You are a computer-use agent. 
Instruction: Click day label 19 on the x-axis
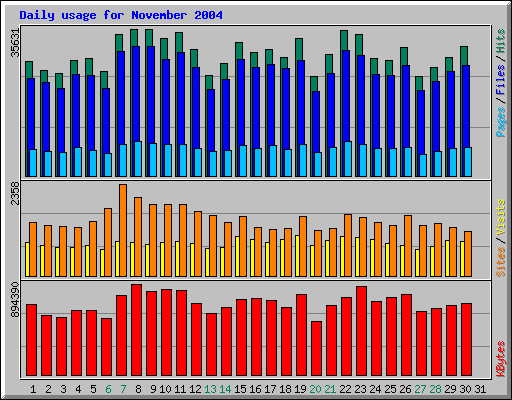pyautogui.click(x=300, y=389)
